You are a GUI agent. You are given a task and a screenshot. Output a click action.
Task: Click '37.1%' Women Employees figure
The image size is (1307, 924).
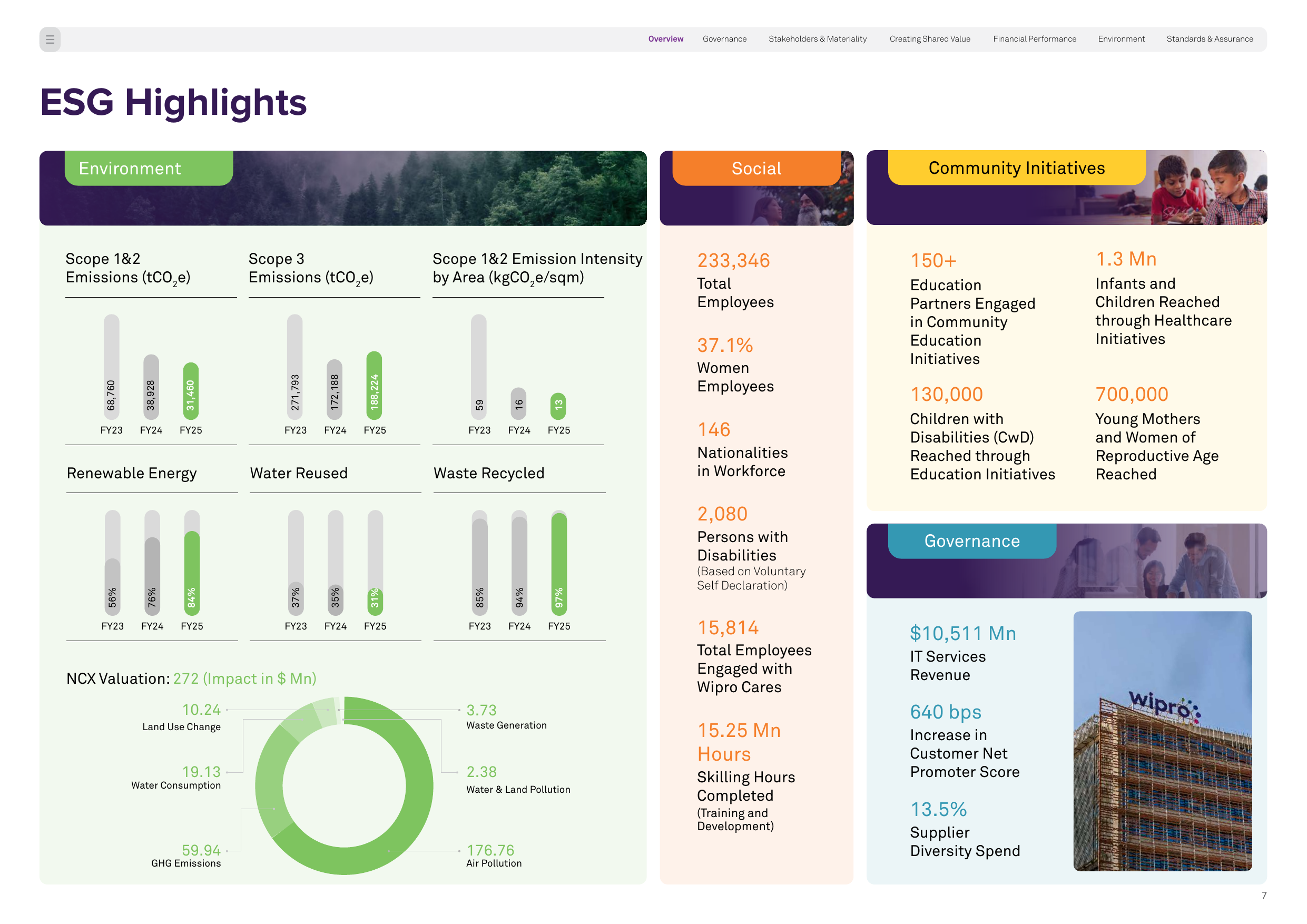click(x=725, y=345)
